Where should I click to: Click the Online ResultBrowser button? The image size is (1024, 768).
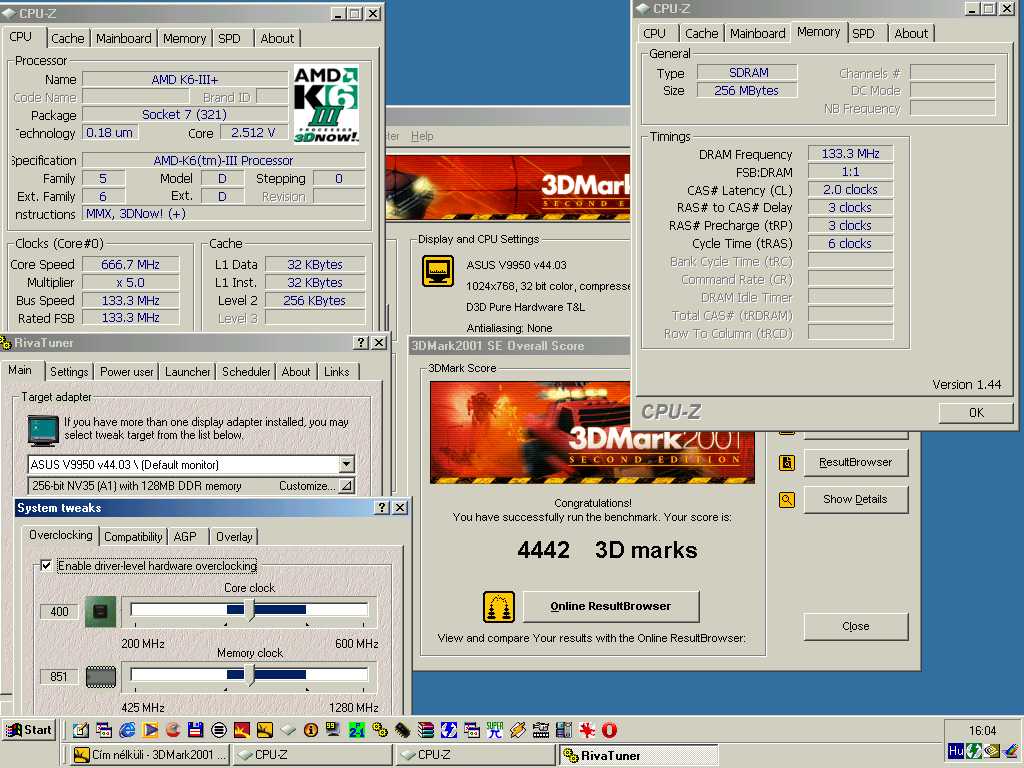(611, 606)
